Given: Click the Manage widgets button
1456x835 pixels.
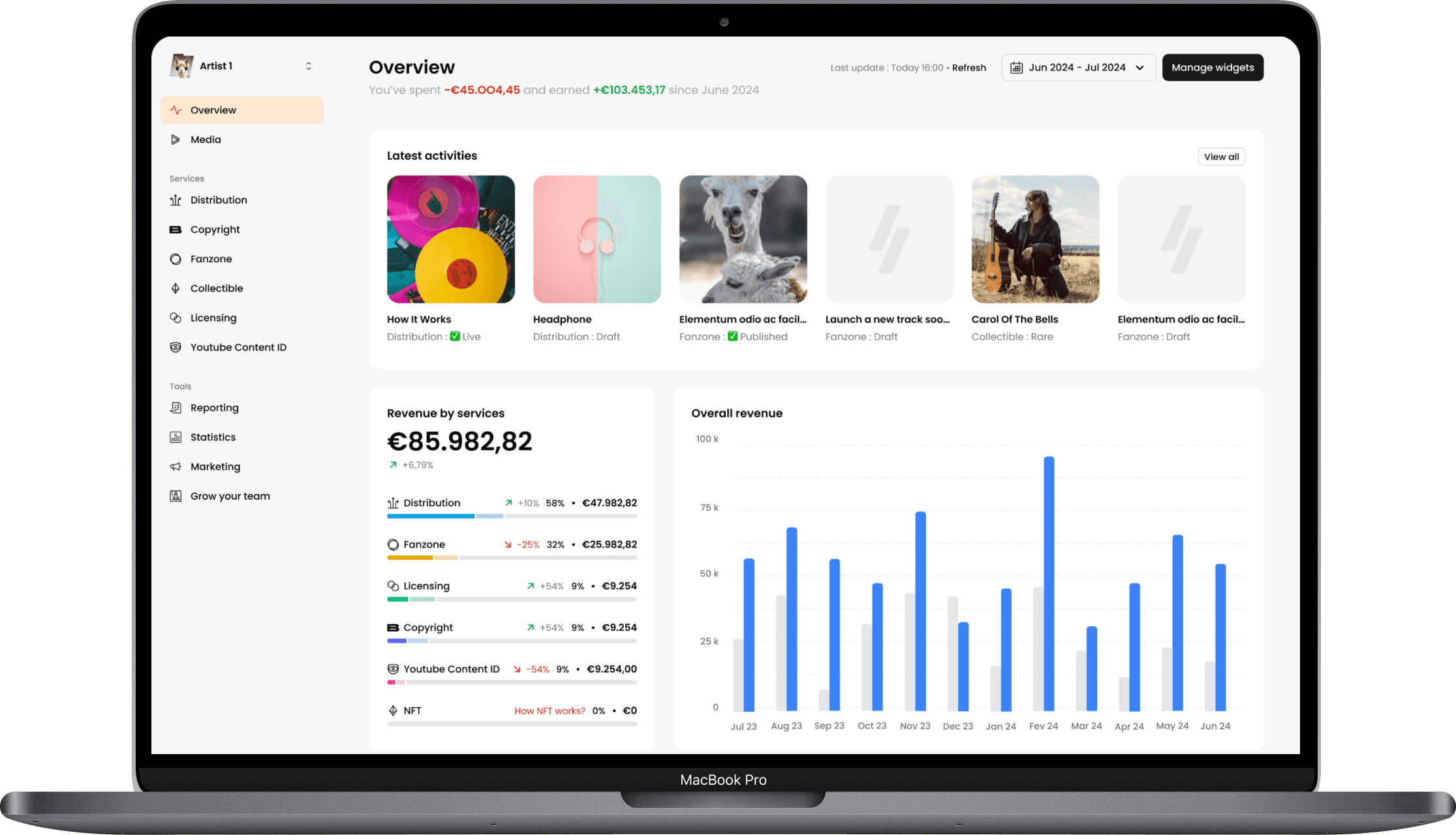Looking at the screenshot, I should [x=1212, y=67].
